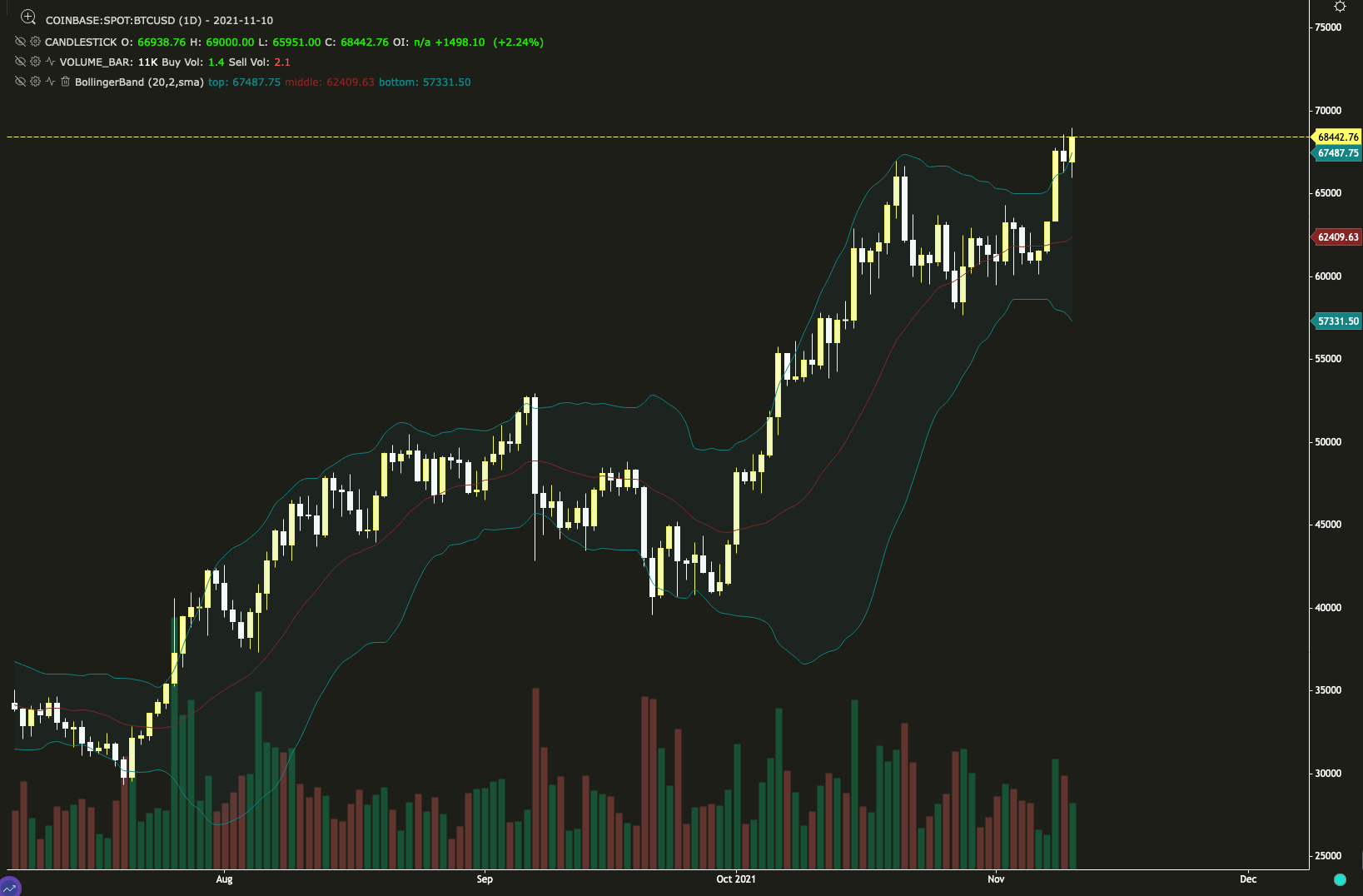Click the (+2.24%) percent change value
Viewport: 1363px width, 896px height.
518,42
